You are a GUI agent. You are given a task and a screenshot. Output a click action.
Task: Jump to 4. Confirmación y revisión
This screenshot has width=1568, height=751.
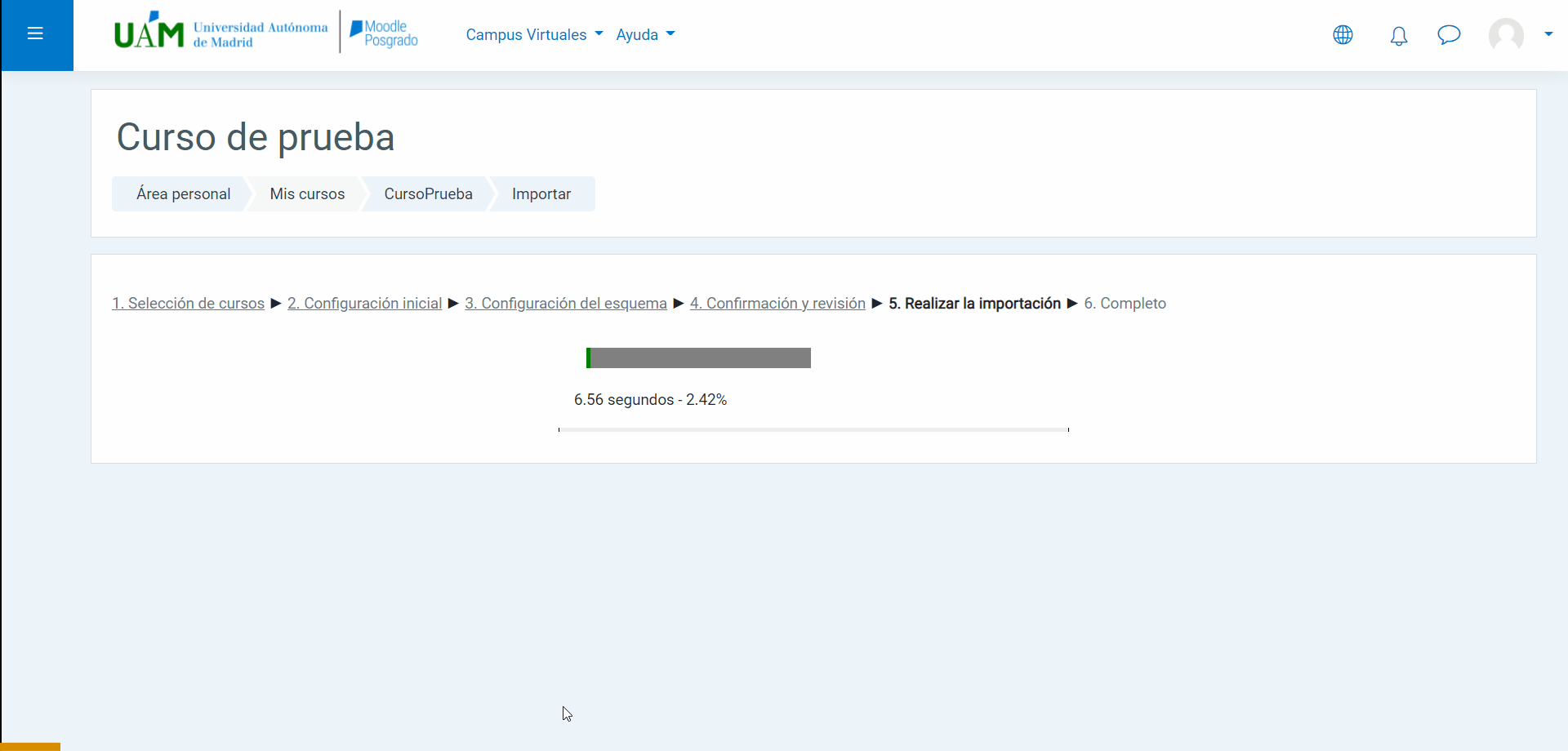777,304
